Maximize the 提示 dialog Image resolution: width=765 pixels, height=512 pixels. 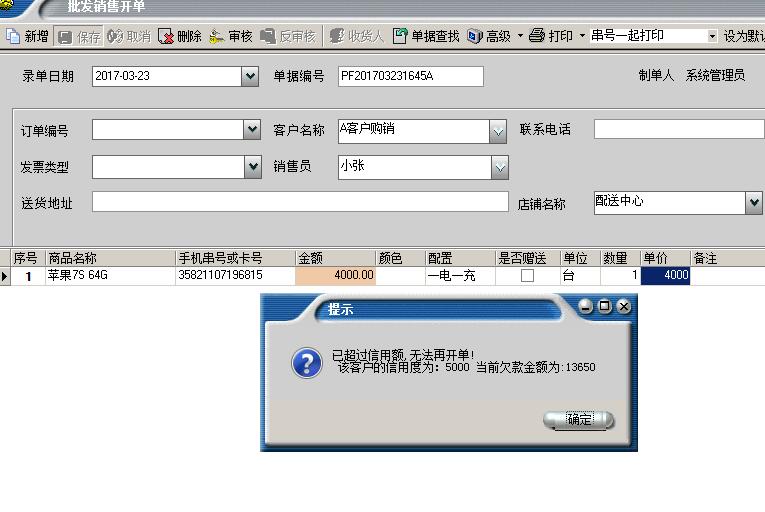coord(604,307)
